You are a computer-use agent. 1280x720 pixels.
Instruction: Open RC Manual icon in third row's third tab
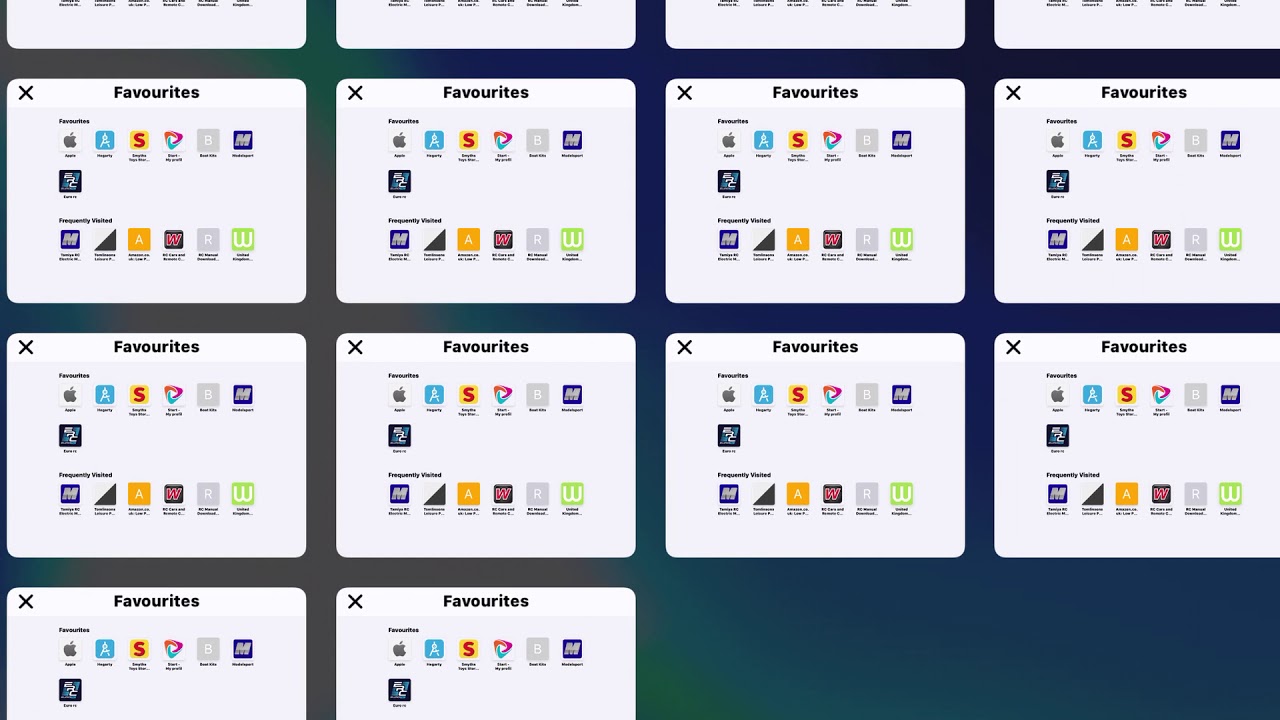(867, 493)
